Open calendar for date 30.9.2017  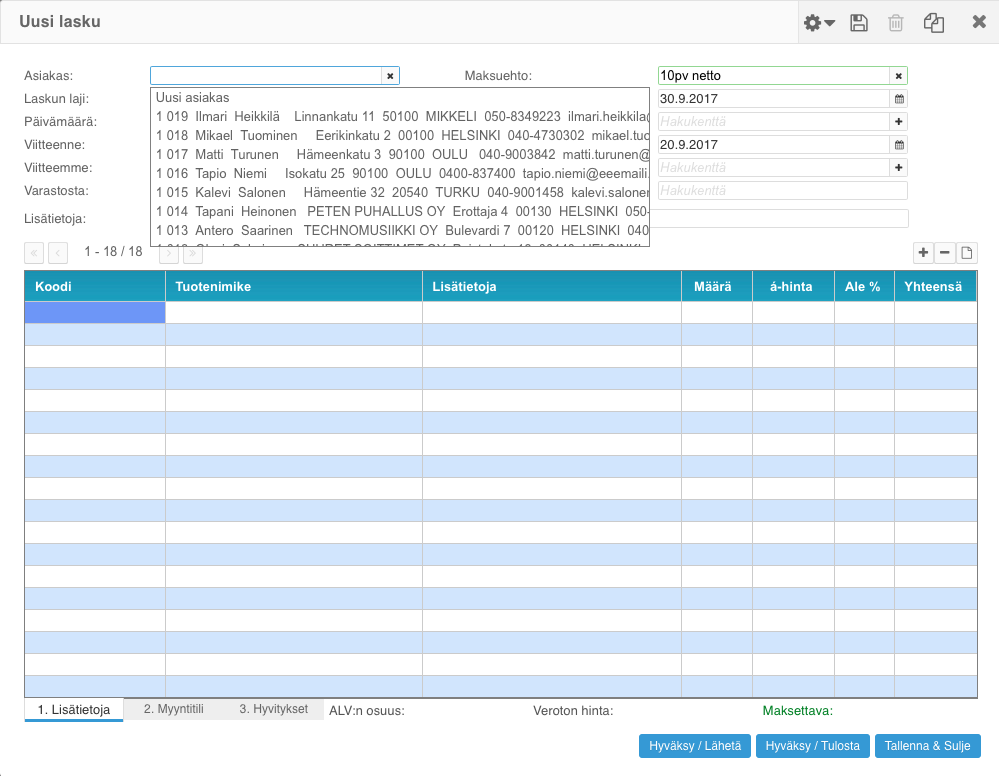(x=899, y=99)
